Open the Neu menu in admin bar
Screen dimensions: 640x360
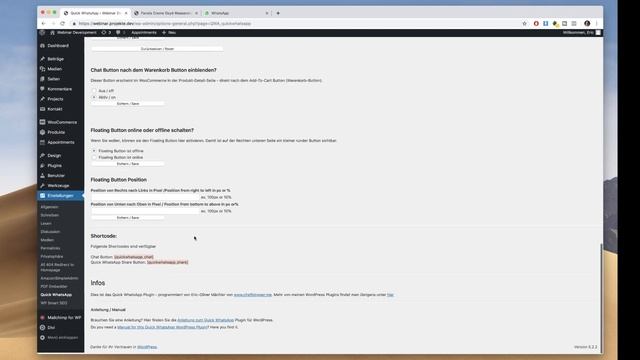[x=169, y=32]
